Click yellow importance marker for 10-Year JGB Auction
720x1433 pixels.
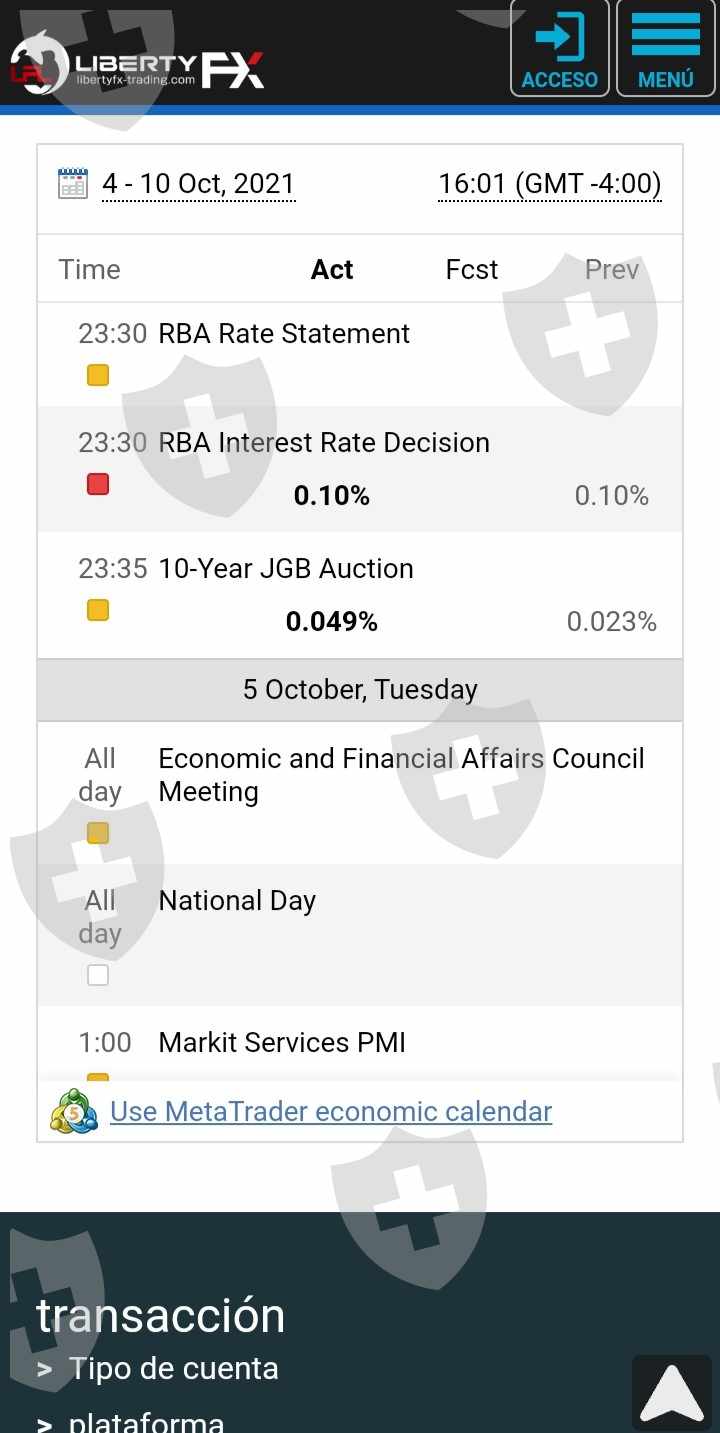[98, 610]
